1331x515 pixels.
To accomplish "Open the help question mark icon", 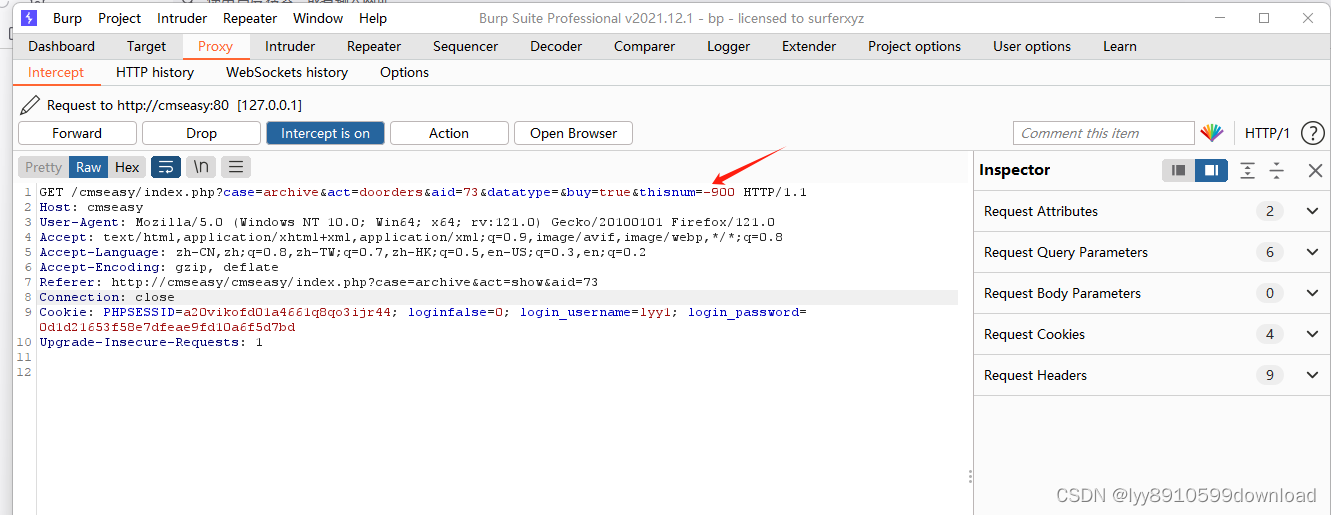I will pos(1312,133).
